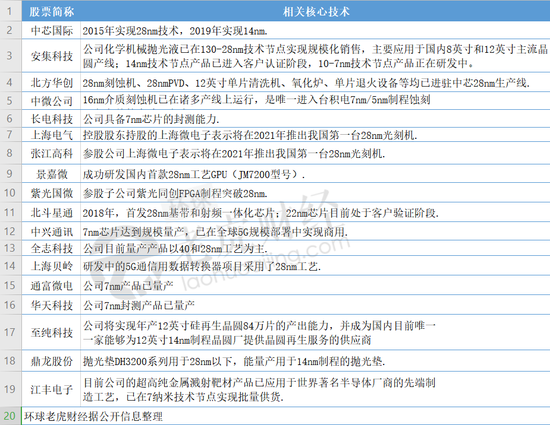
Task: Select row header 6
Action: [11, 119]
